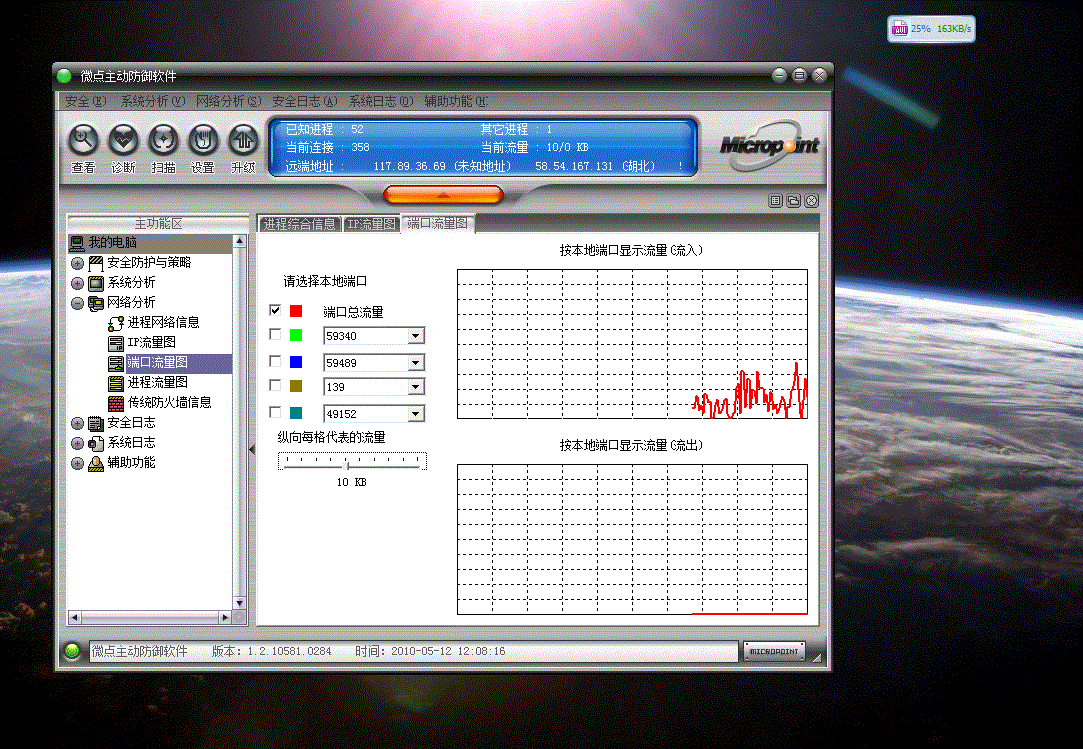Click the MICROPOINT status bar button
Viewport: 1083px width, 749px height.
(x=774, y=652)
